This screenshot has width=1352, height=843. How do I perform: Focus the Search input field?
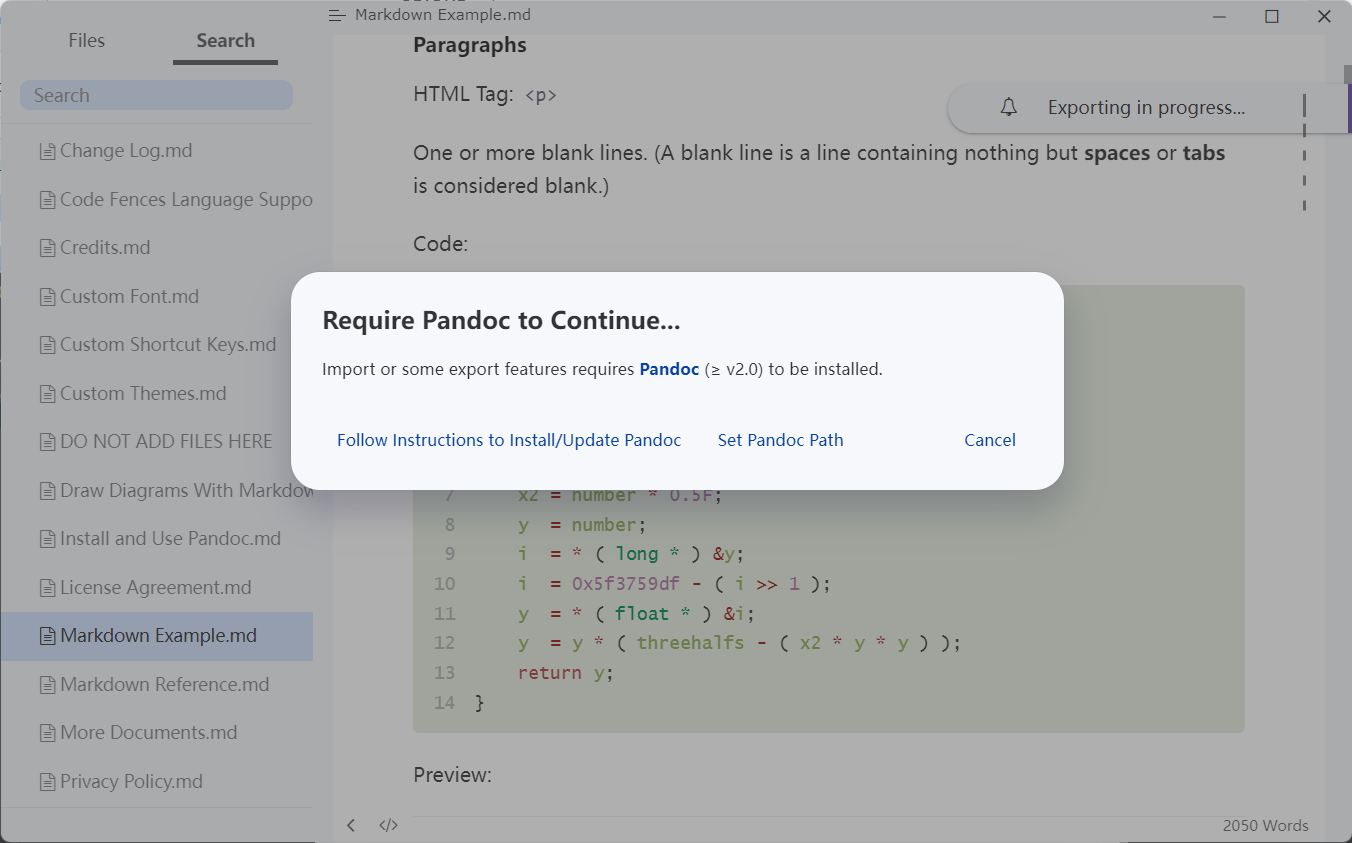[156, 95]
